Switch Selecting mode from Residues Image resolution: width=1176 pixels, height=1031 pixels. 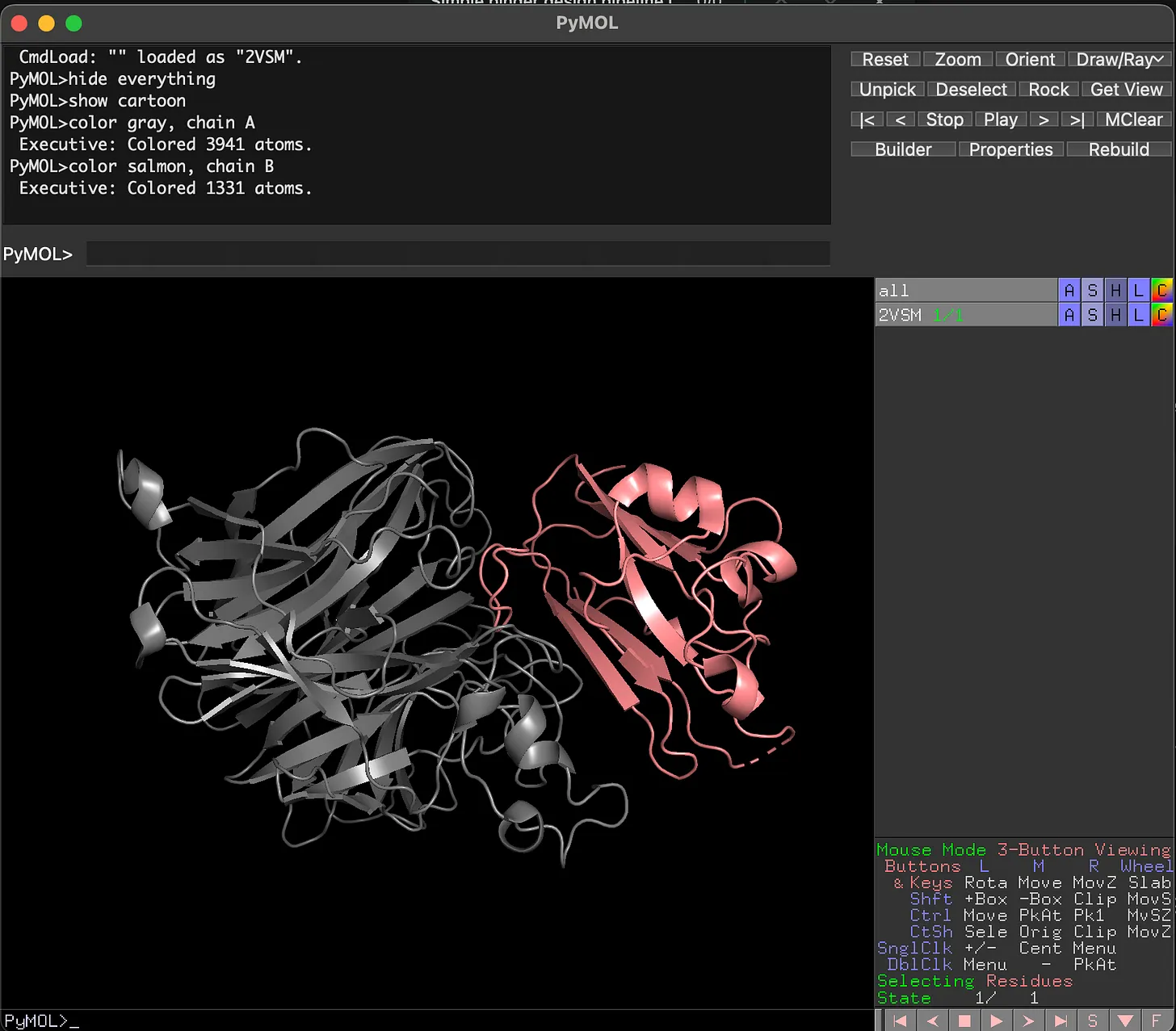tap(1029, 981)
